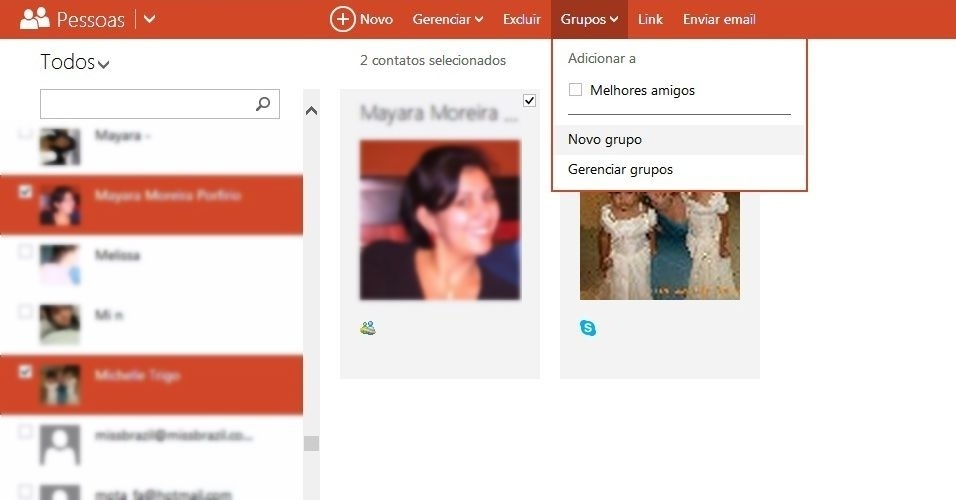
Task: Click the Pessoas title text
Action: 91,20
